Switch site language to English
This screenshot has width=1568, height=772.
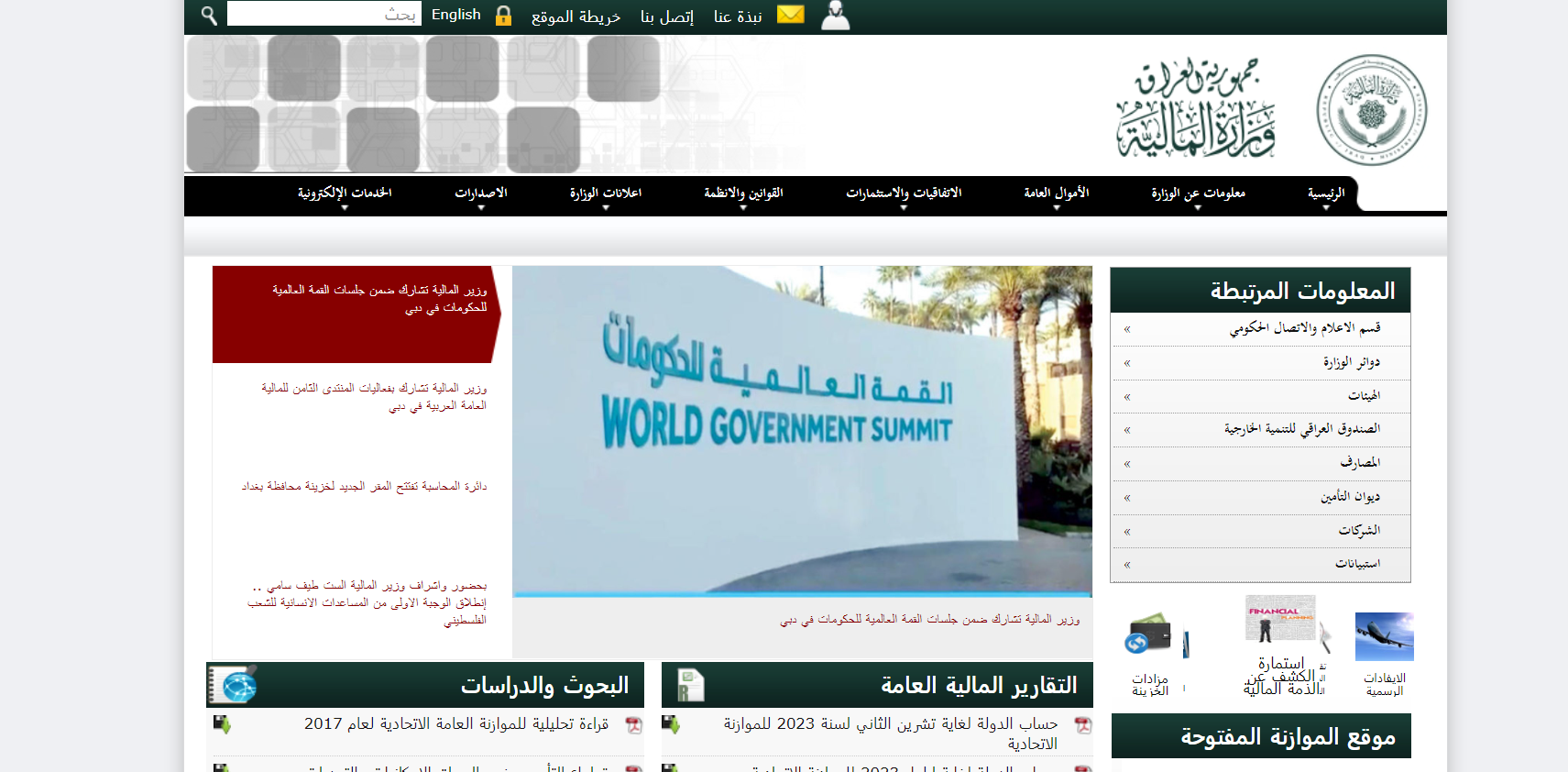coord(456,15)
